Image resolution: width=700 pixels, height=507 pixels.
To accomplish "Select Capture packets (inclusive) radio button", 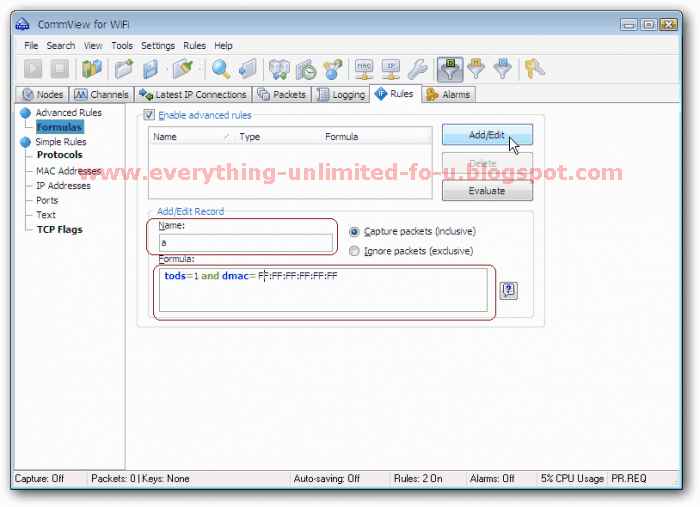I will pyautogui.click(x=354, y=232).
